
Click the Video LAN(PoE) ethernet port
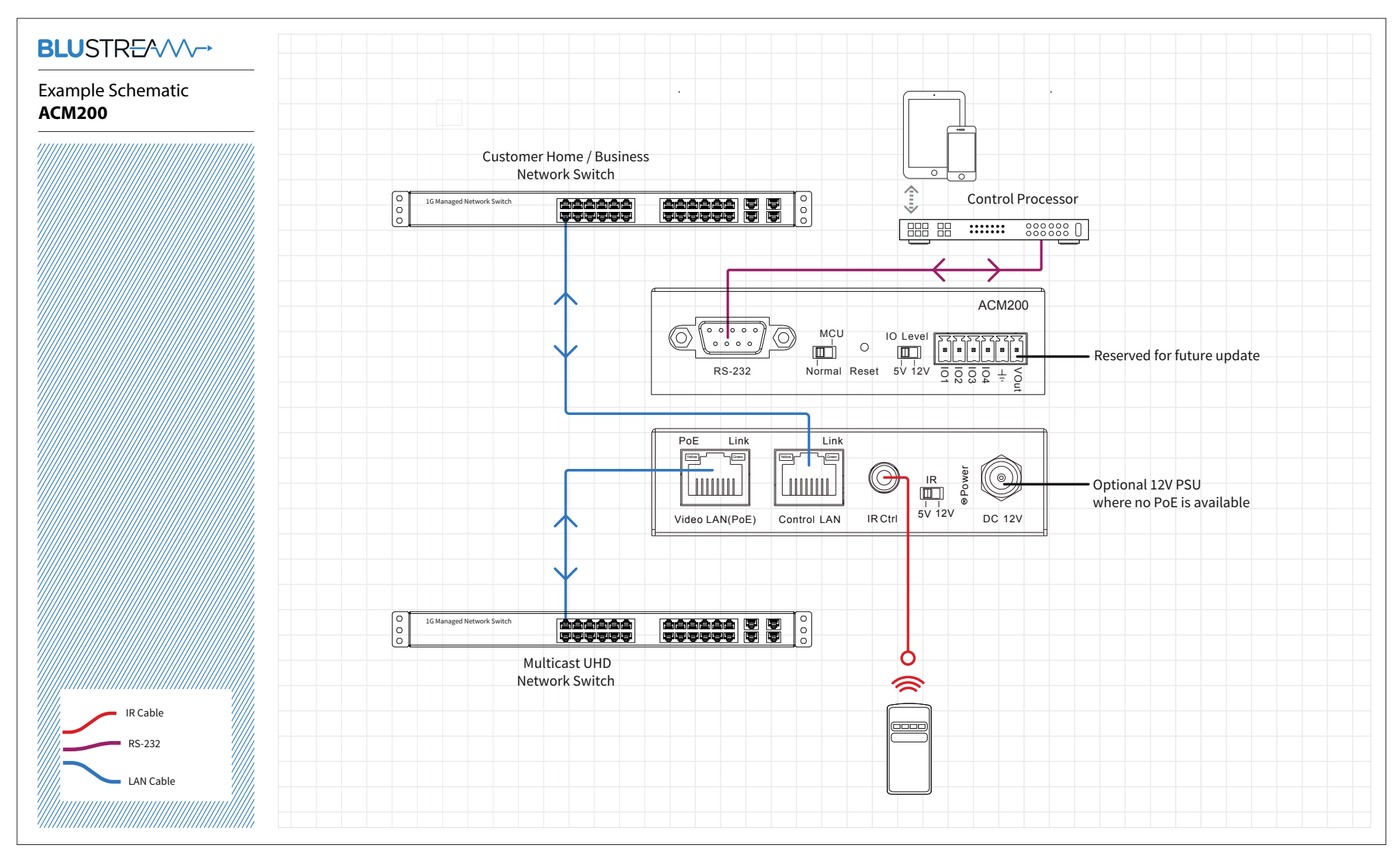715,478
